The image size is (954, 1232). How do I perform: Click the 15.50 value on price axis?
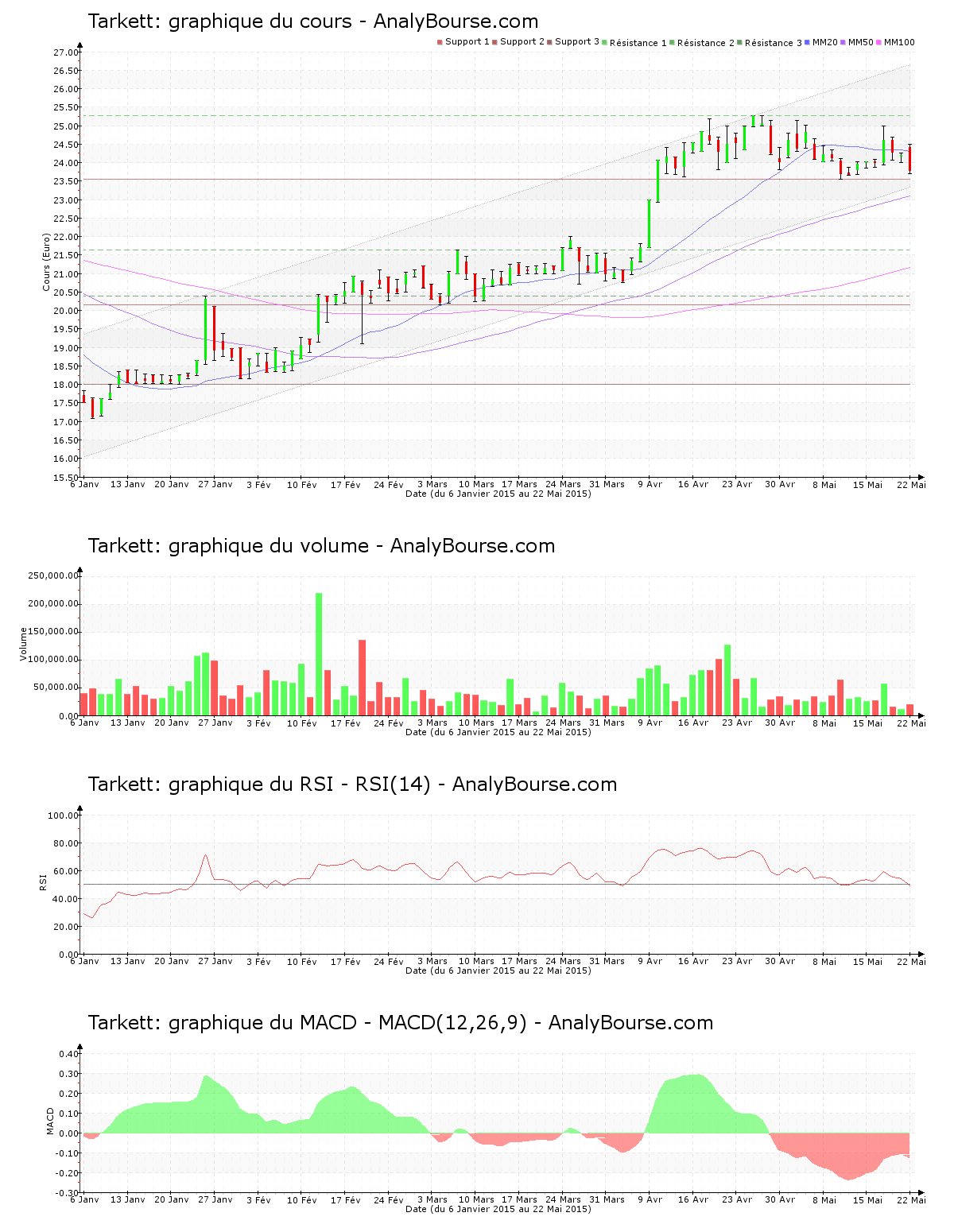pyautogui.click(x=66, y=478)
